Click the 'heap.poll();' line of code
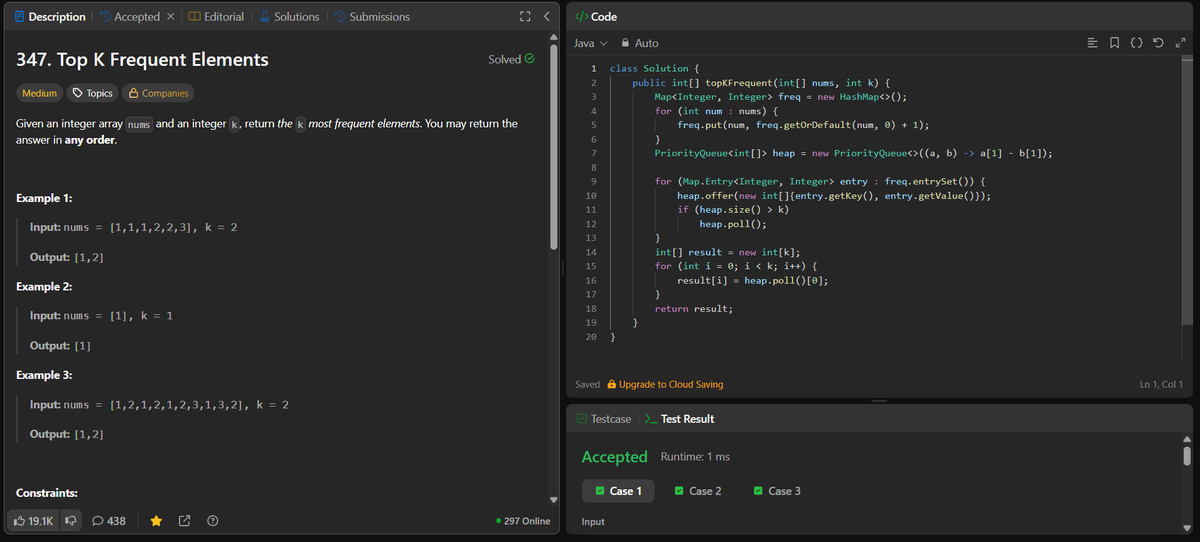This screenshot has width=1200, height=542. pyautogui.click(x=733, y=225)
